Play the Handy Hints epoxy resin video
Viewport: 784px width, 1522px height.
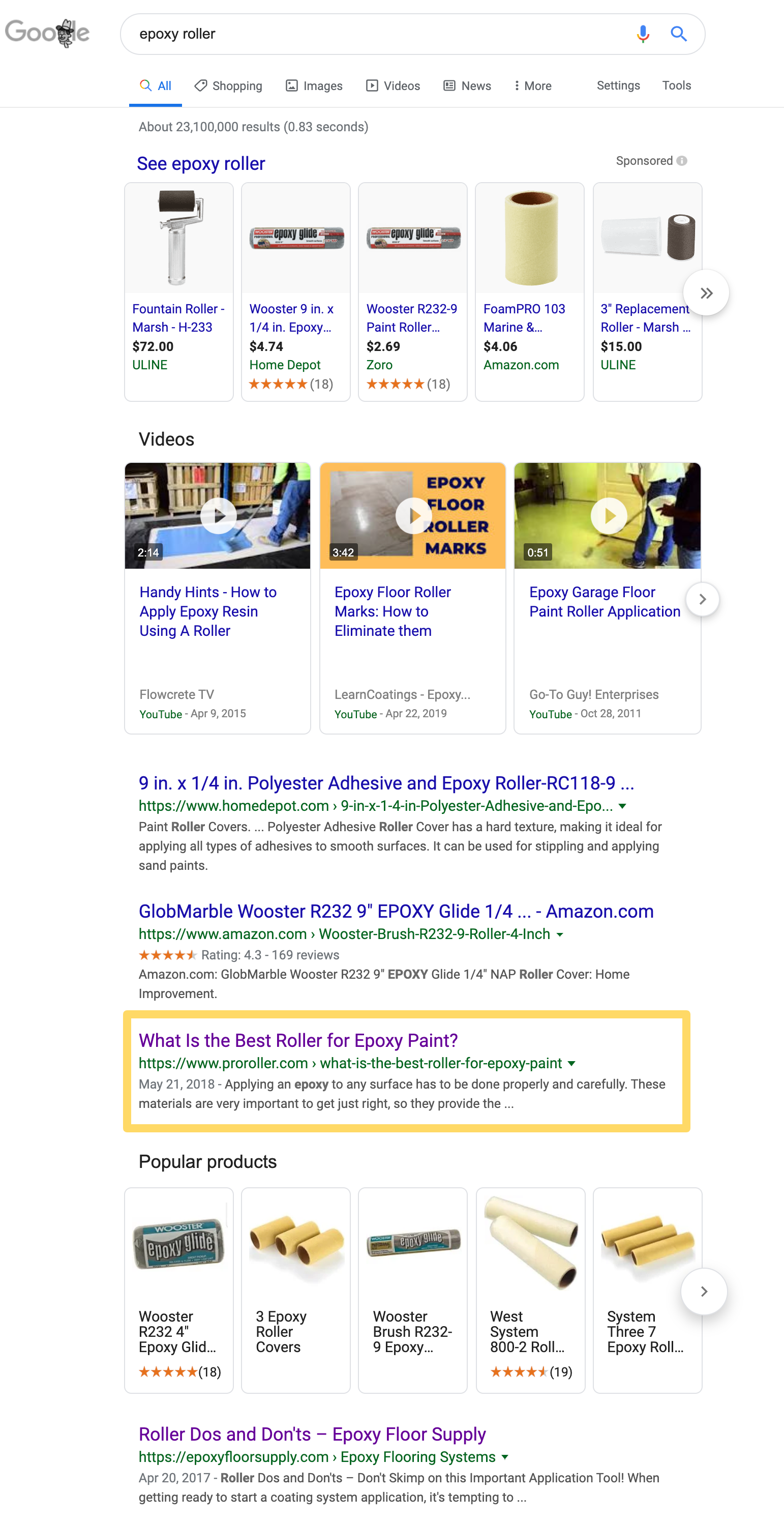click(x=218, y=516)
